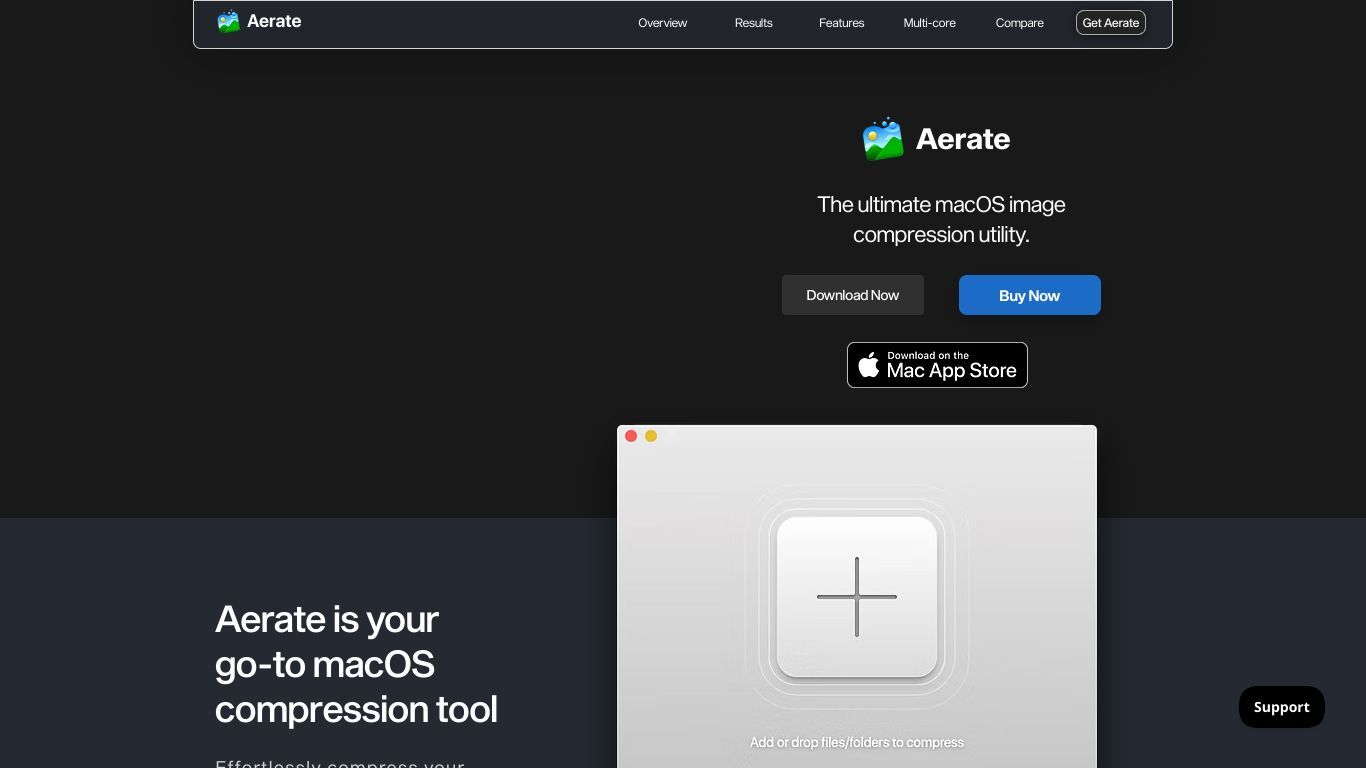Click the Aerate logo icon in navbar
1366x768 pixels.
(228, 21)
